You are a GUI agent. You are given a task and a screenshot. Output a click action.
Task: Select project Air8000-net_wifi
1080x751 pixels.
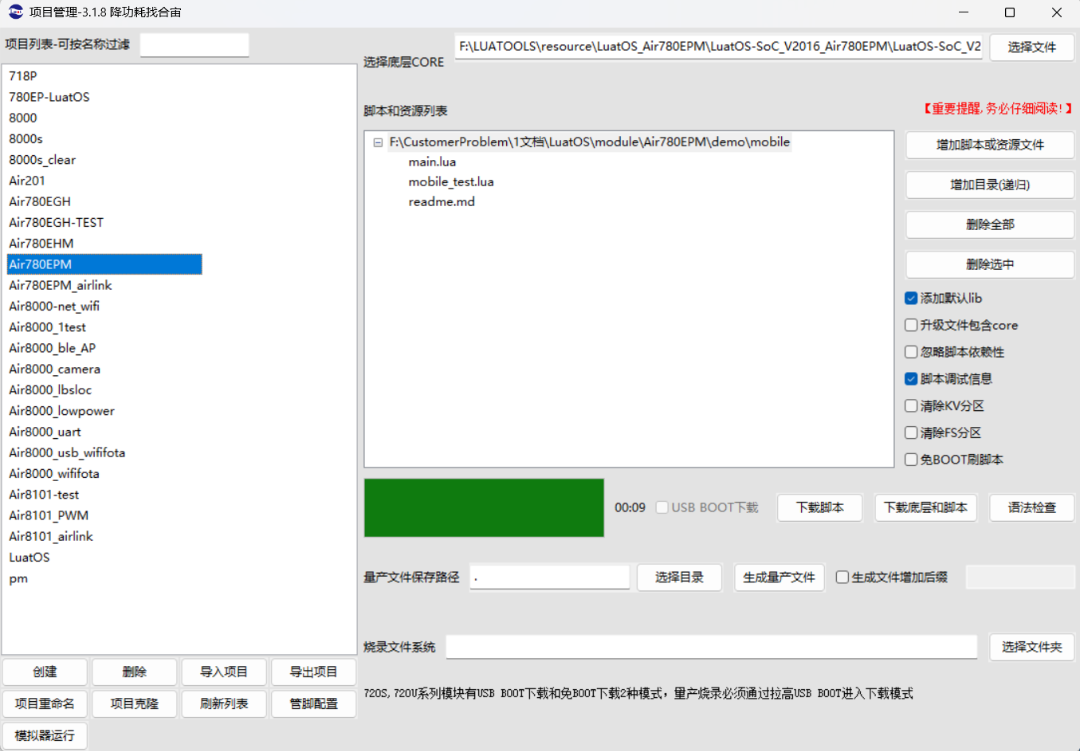54,306
